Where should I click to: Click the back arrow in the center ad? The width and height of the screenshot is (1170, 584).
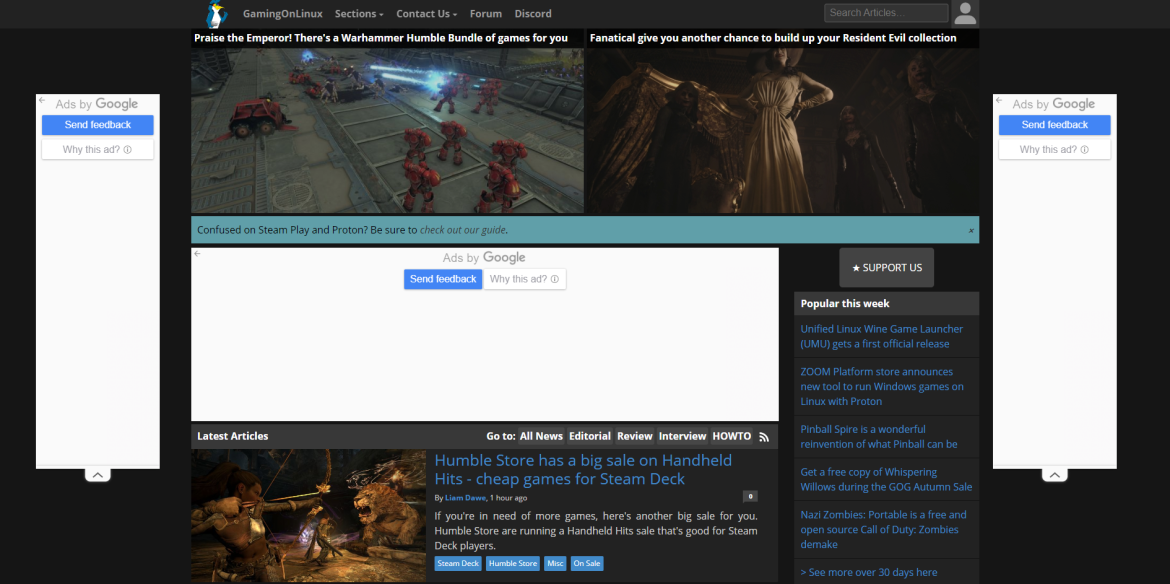click(198, 254)
